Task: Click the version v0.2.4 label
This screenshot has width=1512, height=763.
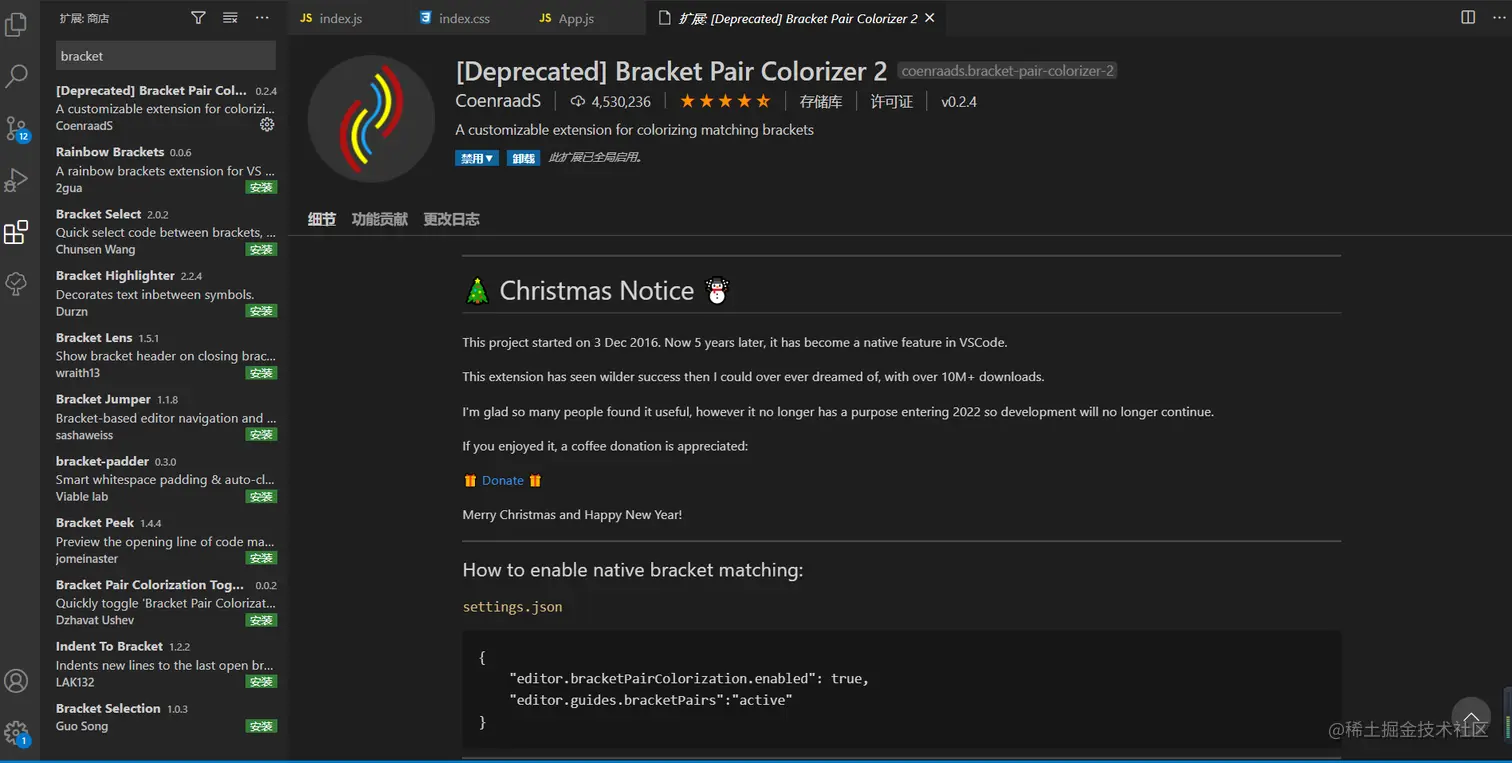Action: (958, 101)
